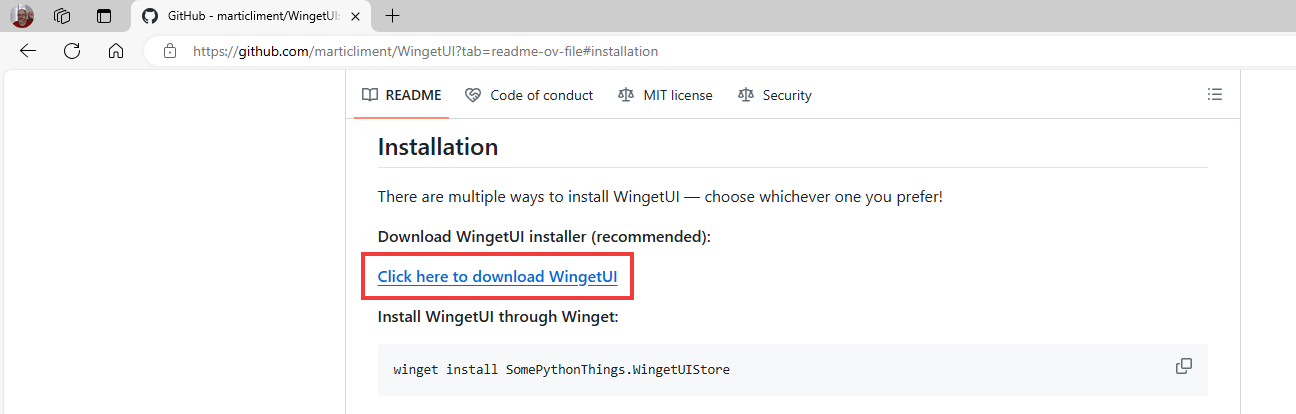Go back using the back arrow
Screen dimensions: 1296x414
tap(28, 51)
